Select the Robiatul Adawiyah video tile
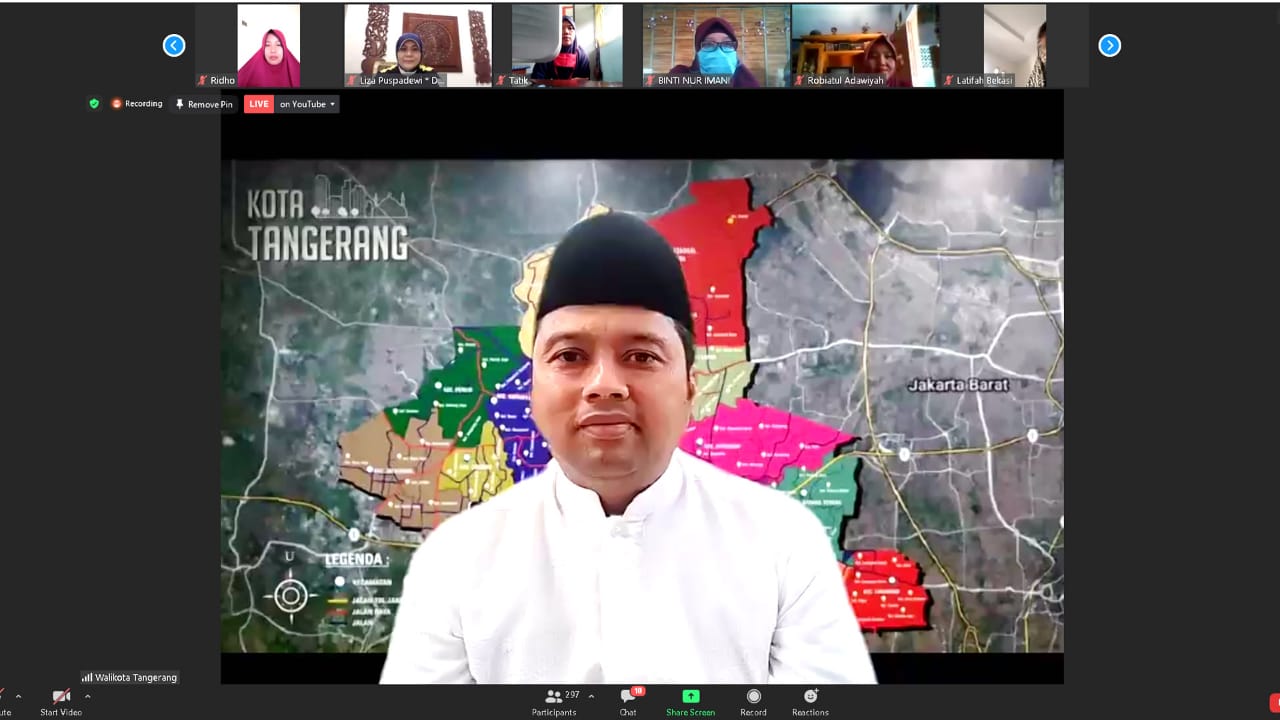The width and height of the screenshot is (1280, 720). (865, 45)
